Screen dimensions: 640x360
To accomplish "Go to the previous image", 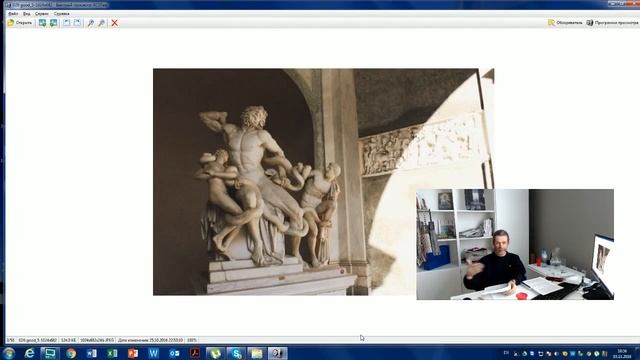I will [x=42, y=23].
